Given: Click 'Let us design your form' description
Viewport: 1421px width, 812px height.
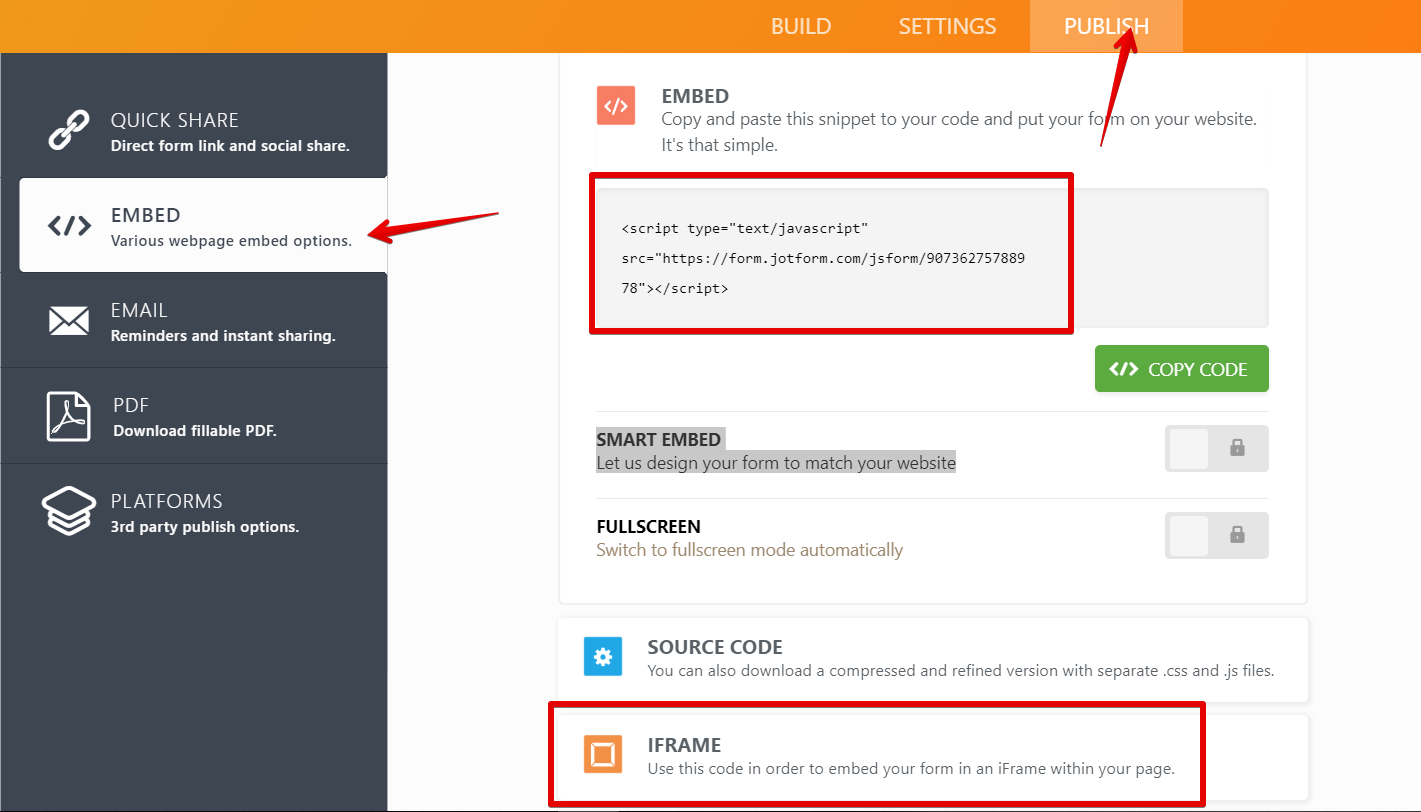Looking at the screenshot, I should 776,463.
